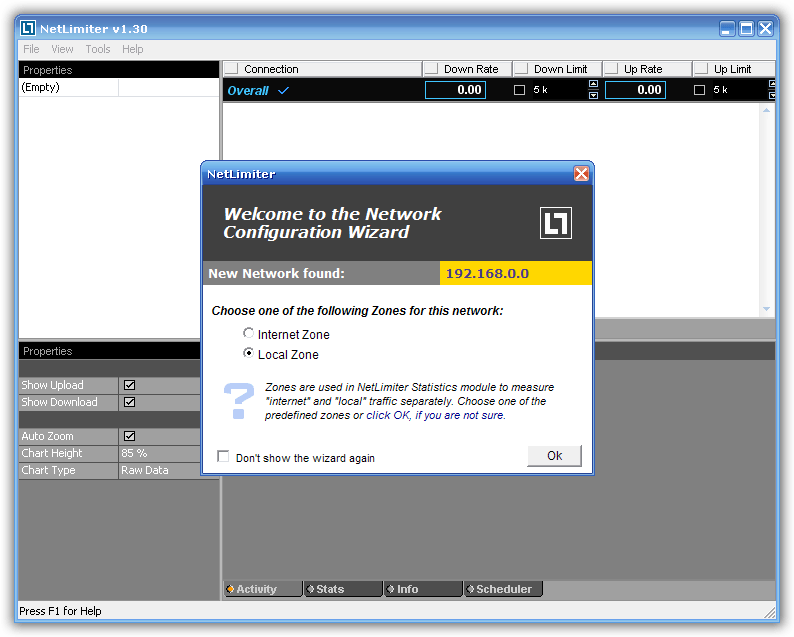
Task: Open the Help menu
Action: [x=133, y=49]
